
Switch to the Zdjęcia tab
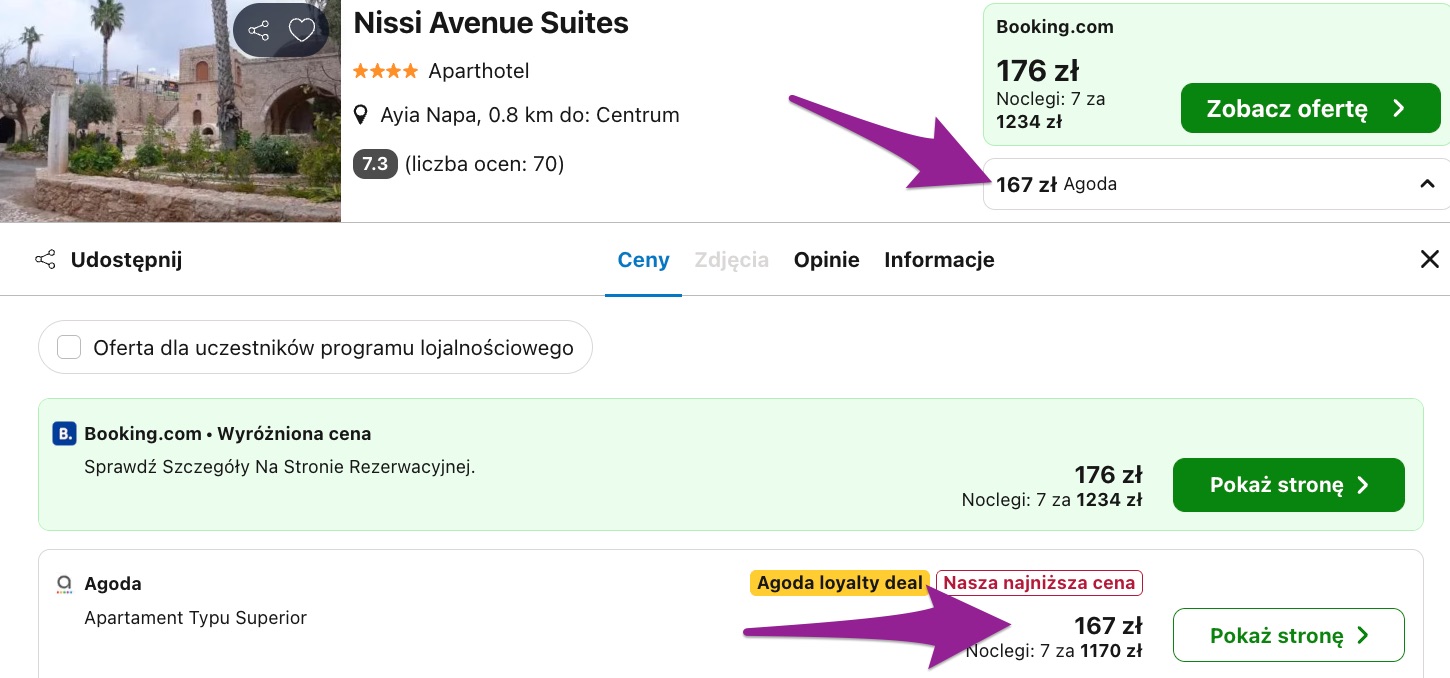732,260
